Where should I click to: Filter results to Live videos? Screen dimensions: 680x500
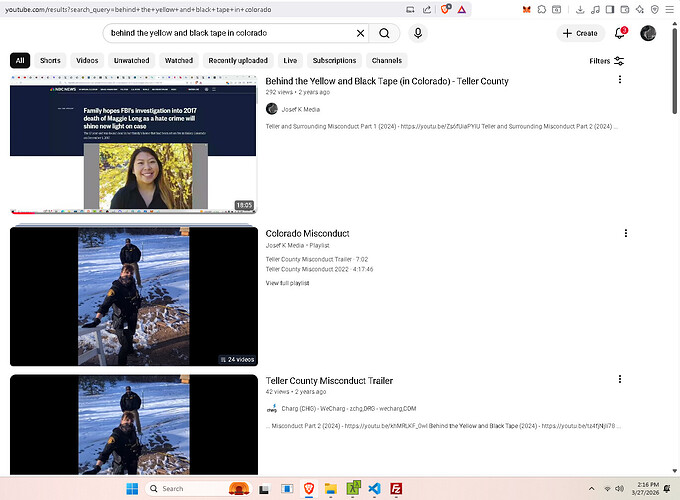pyautogui.click(x=289, y=61)
